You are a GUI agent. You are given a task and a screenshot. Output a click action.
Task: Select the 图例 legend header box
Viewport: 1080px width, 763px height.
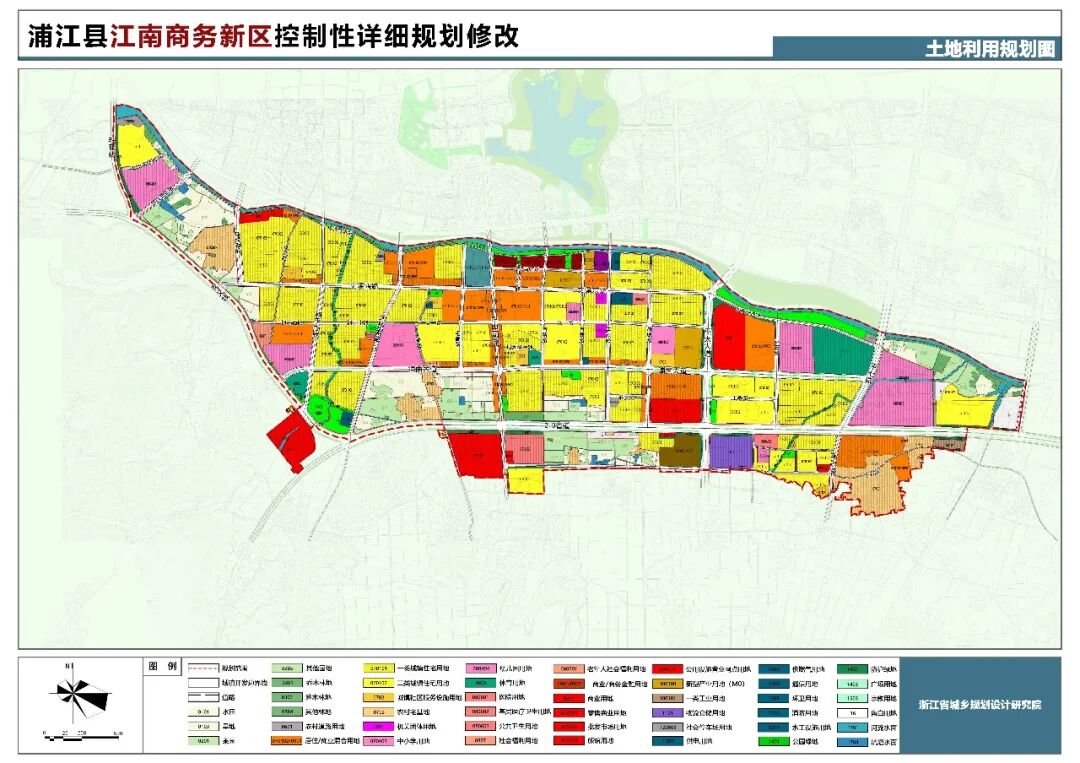coord(160,666)
